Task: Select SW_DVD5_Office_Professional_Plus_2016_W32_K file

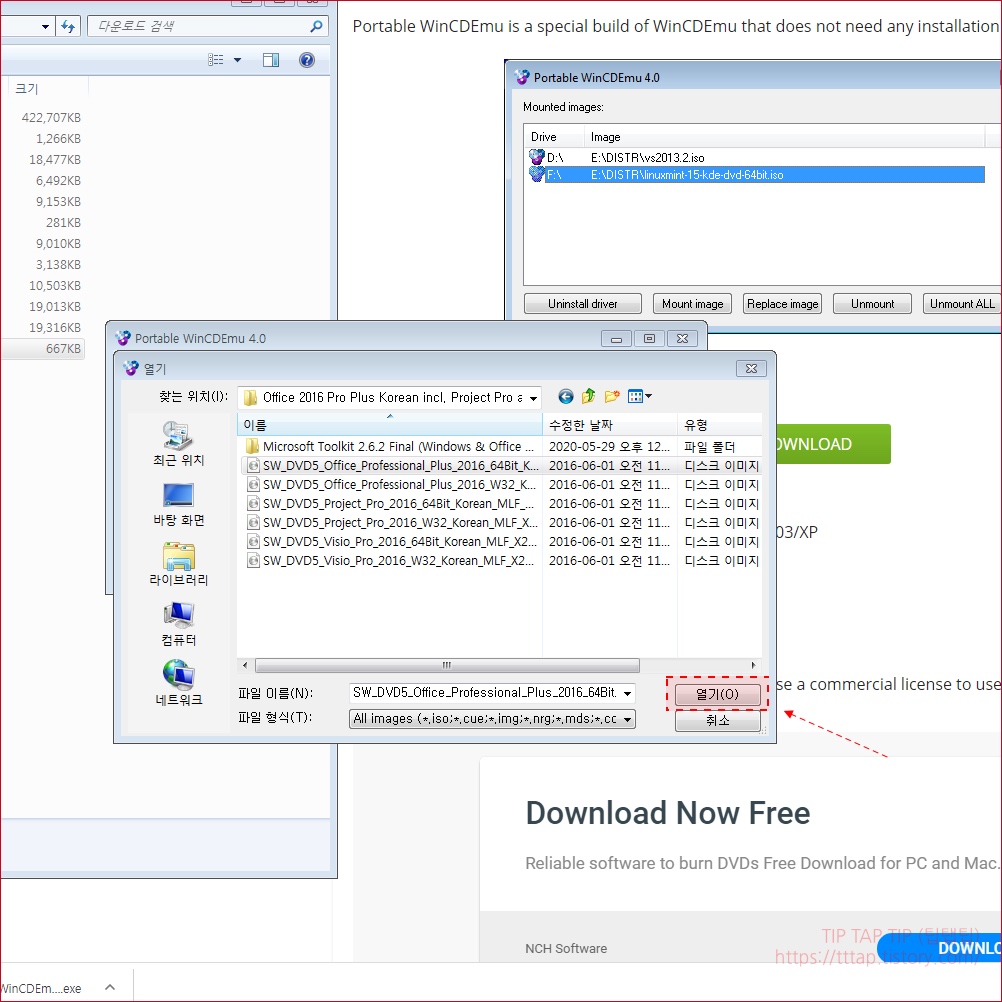Action: pyautogui.click(x=392, y=484)
